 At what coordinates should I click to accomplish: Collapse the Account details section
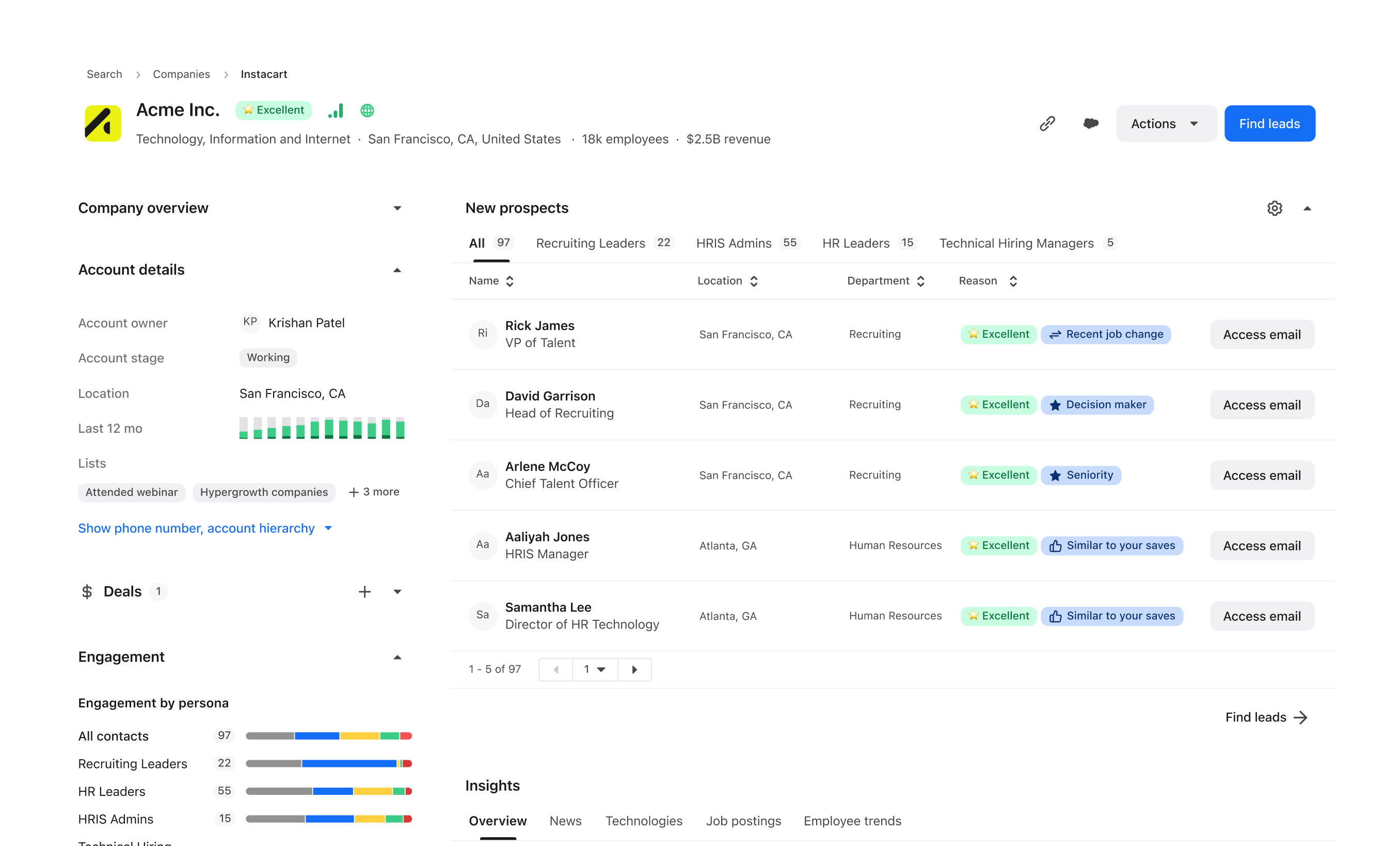pyautogui.click(x=397, y=270)
